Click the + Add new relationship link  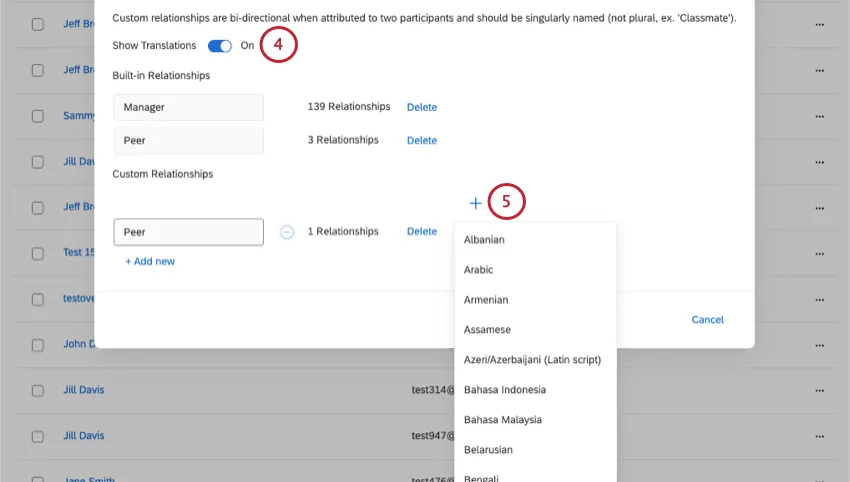click(150, 261)
